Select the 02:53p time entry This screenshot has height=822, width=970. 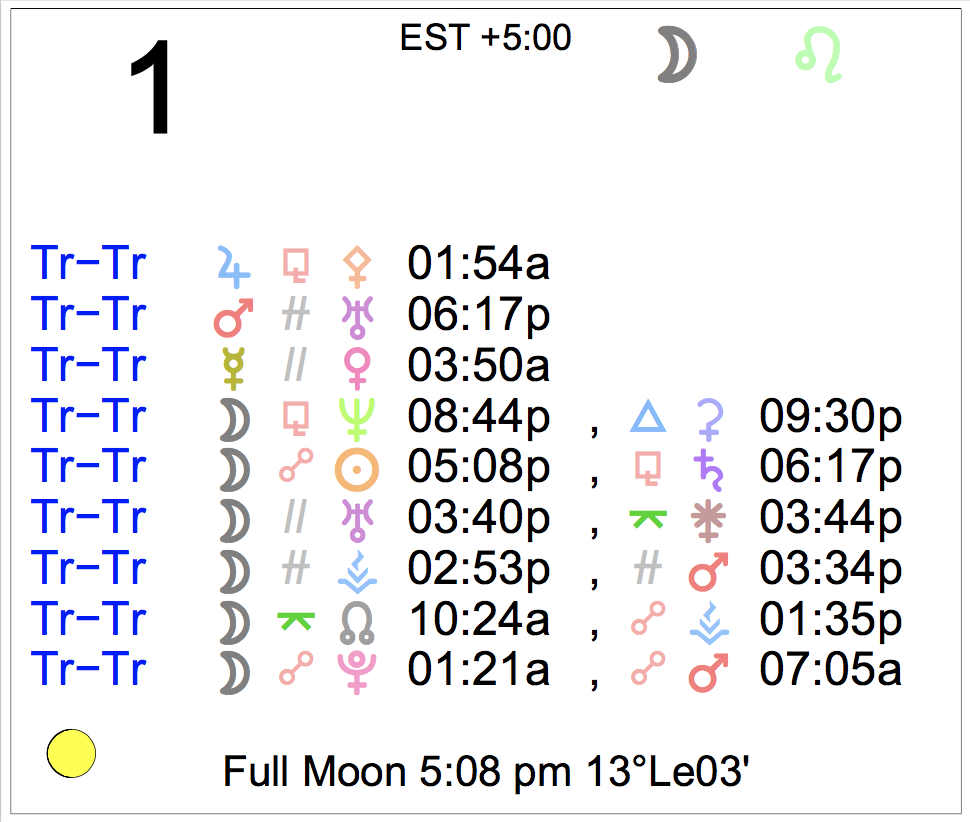click(x=478, y=570)
